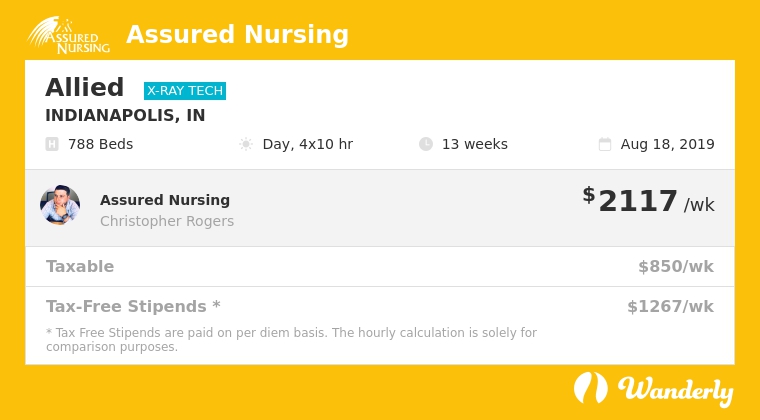Click the recruiter name Christopher Rogers
760x420 pixels.
click(x=167, y=221)
